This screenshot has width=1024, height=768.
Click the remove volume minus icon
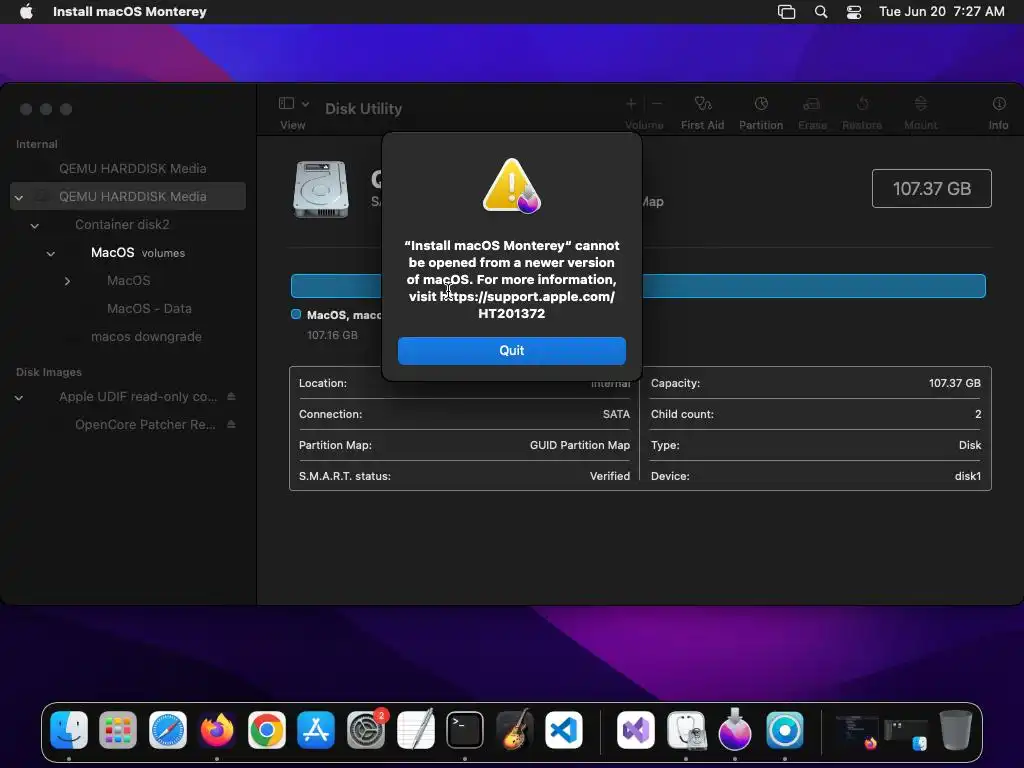click(657, 103)
